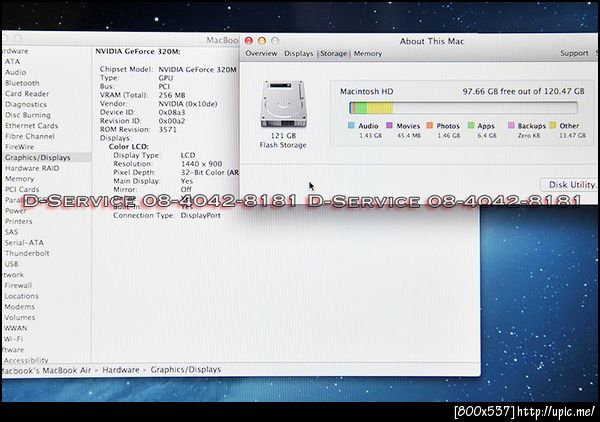Select Wi-Fi in the network section
600x422 pixels.
[13, 339]
